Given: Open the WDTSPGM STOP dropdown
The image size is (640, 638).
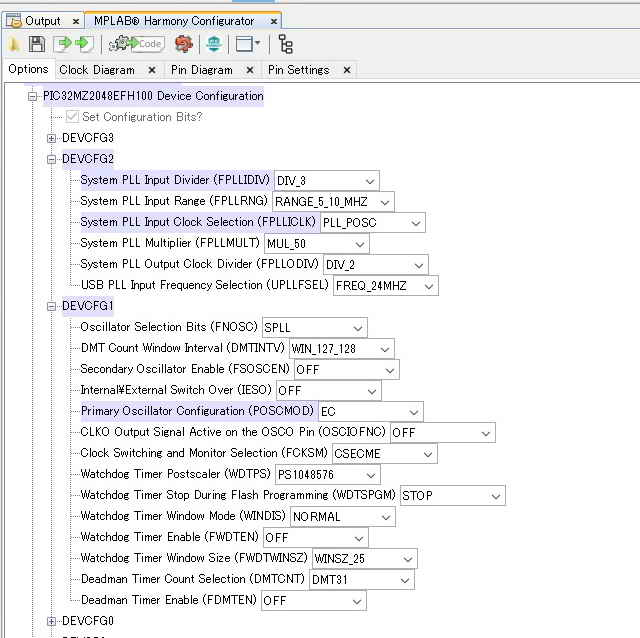Looking at the screenshot, I should click(x=453, y=496).
